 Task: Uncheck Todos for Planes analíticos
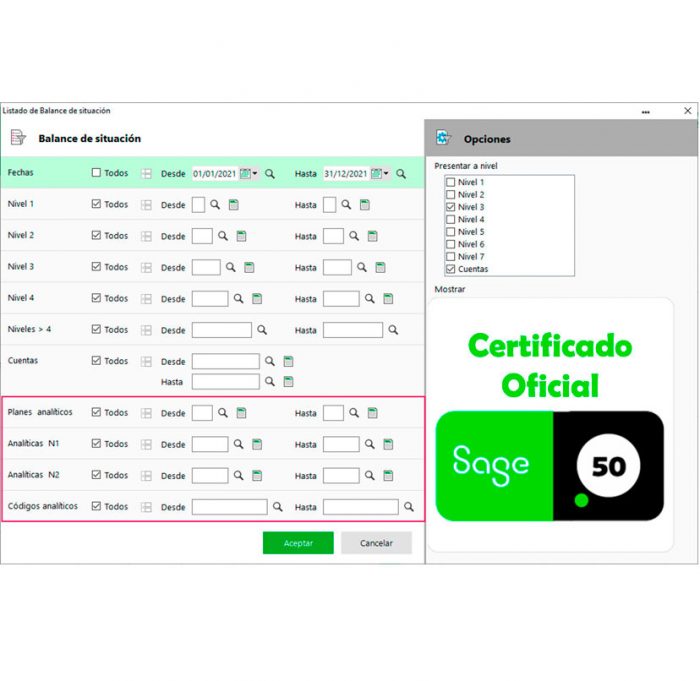pos(96,412)
